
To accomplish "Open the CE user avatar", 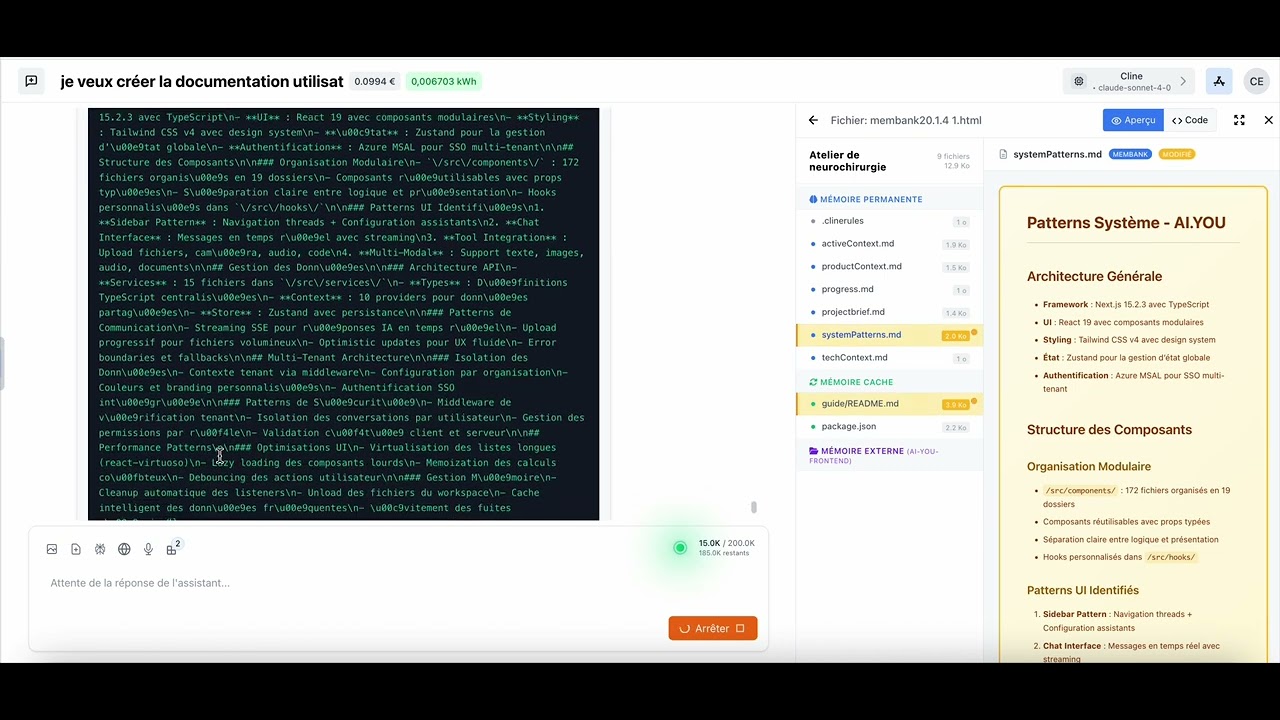I will pos(1256,82).
